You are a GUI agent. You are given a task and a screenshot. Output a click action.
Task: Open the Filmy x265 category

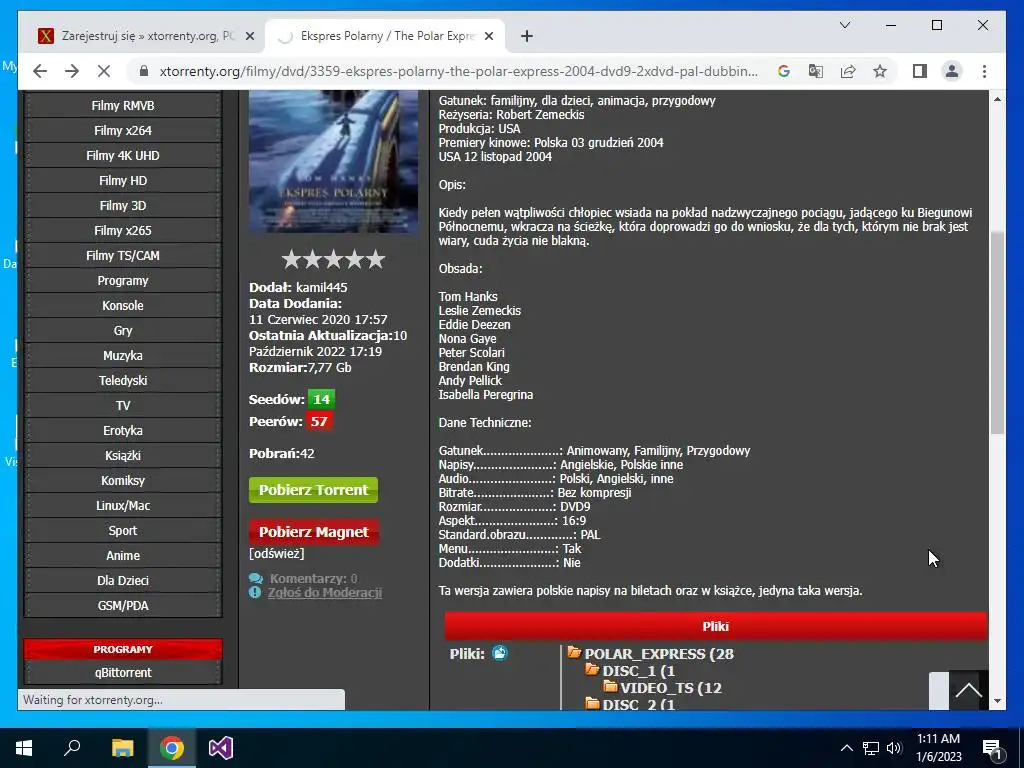pyautogui.click(x=123, y=231)
